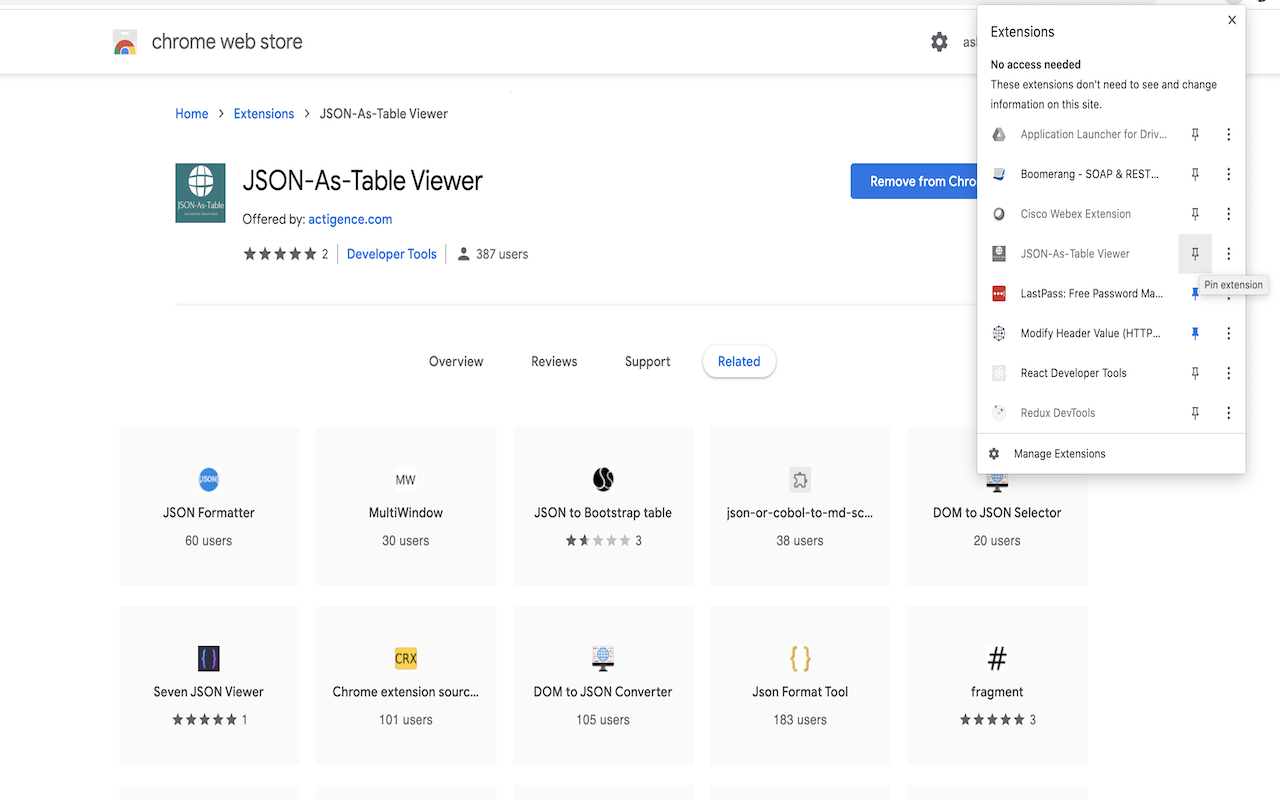Click five-star rating of JSON-As-Table Viewer
This screenshot has height=800, width=1280.
(279, 254)
